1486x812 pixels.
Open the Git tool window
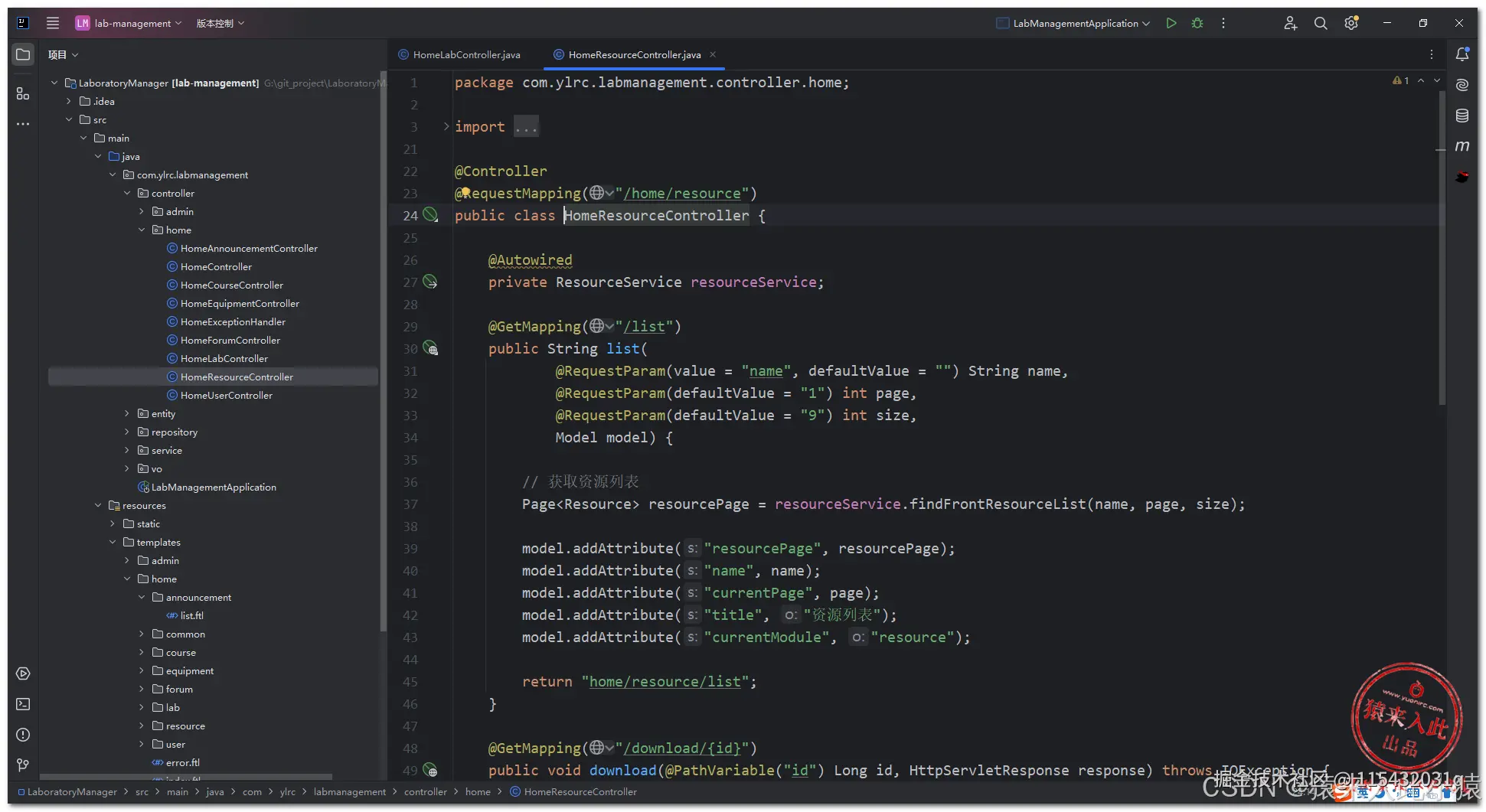(23, 765)
